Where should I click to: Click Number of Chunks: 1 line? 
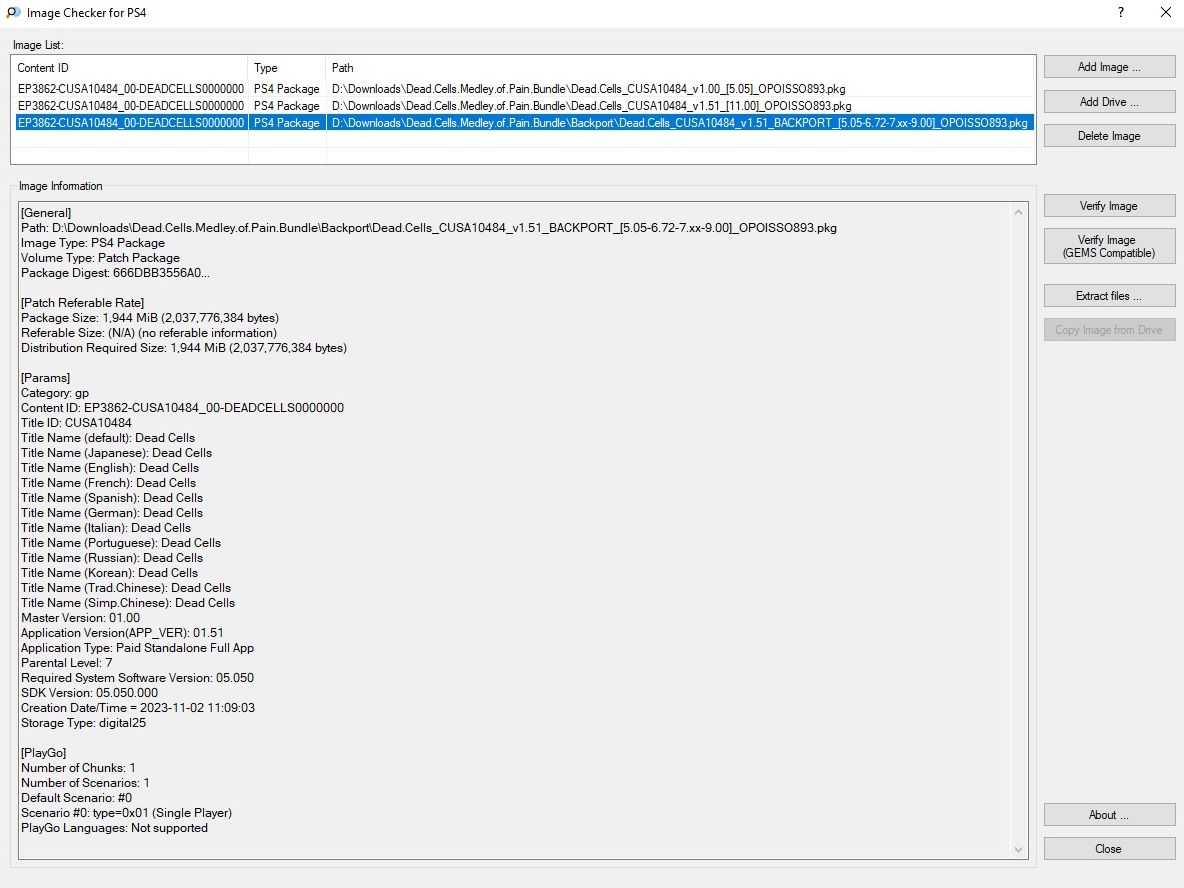[x=78, y=768]
